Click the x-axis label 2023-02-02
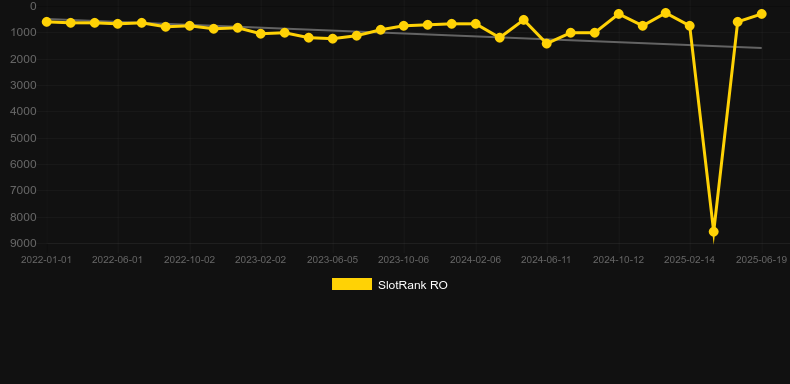 (x=260, y=260)
